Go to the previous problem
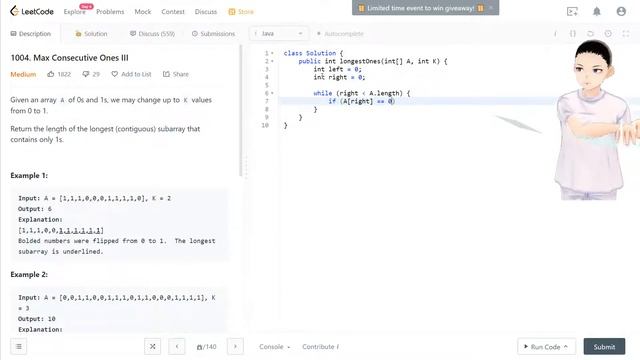640x360 pixels. click(177, 347)
